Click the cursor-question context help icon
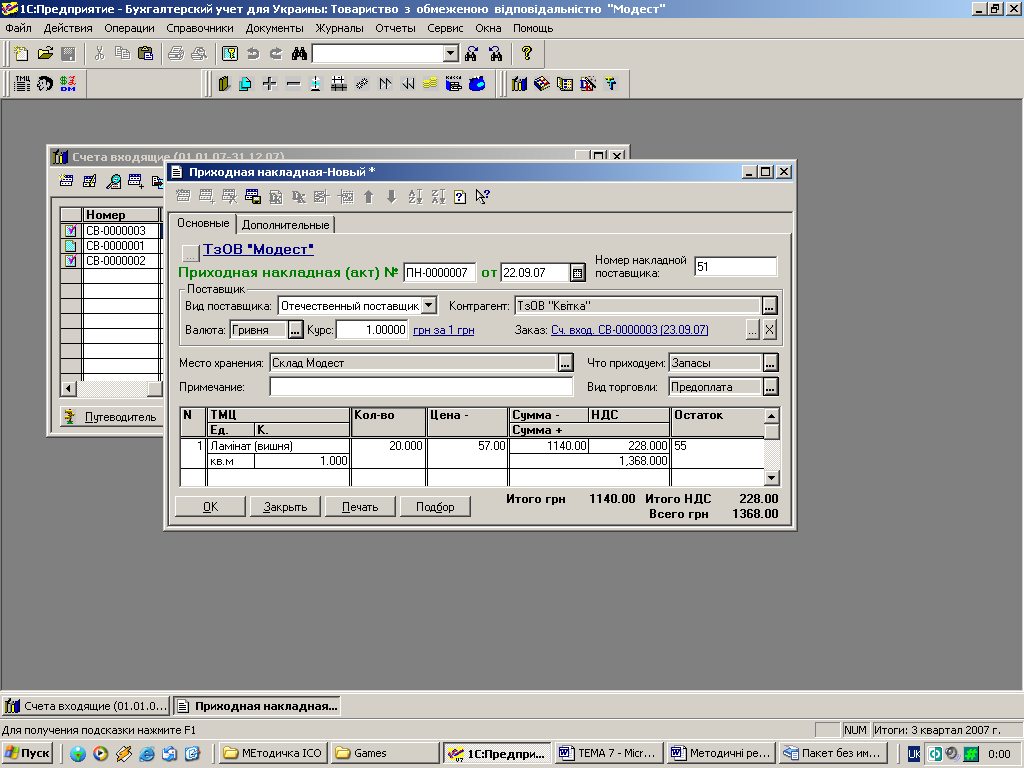 (x=483, y=197)
